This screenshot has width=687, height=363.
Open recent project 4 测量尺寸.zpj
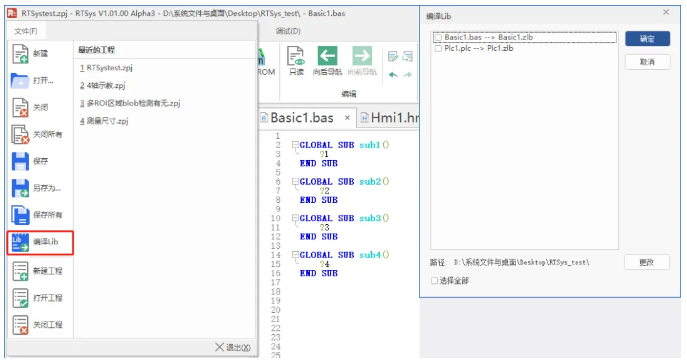[104, 121]
